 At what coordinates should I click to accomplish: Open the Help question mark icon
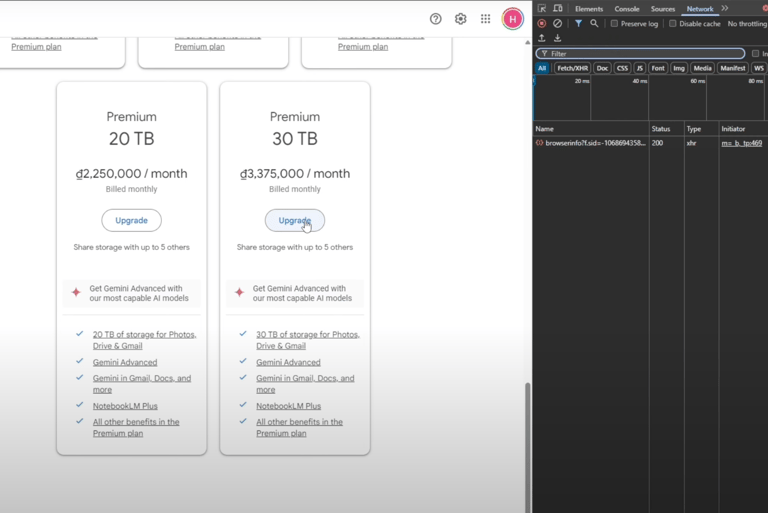click(x=435, y=19)
